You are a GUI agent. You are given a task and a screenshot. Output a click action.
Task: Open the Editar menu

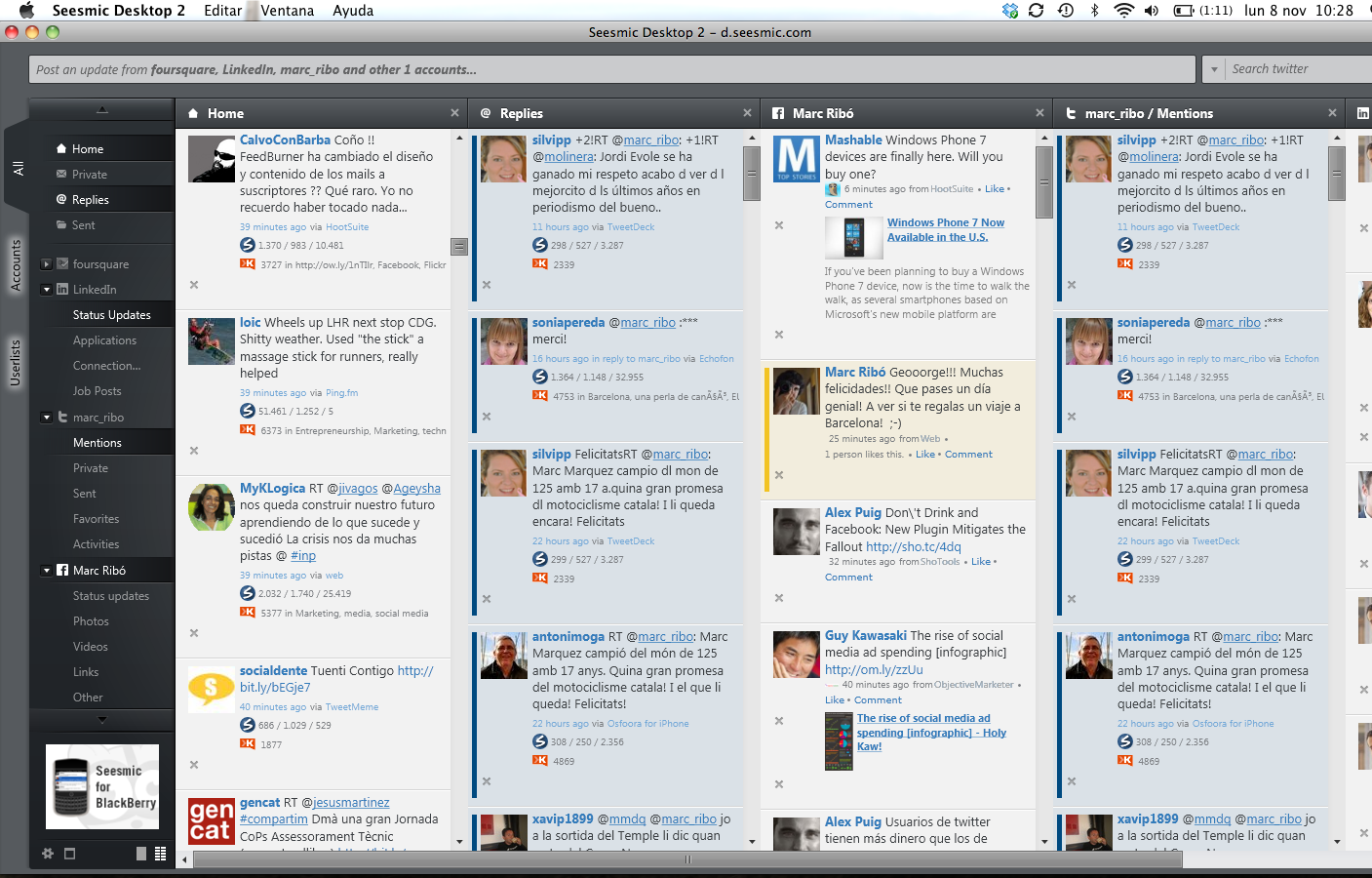tap(222, 11)
